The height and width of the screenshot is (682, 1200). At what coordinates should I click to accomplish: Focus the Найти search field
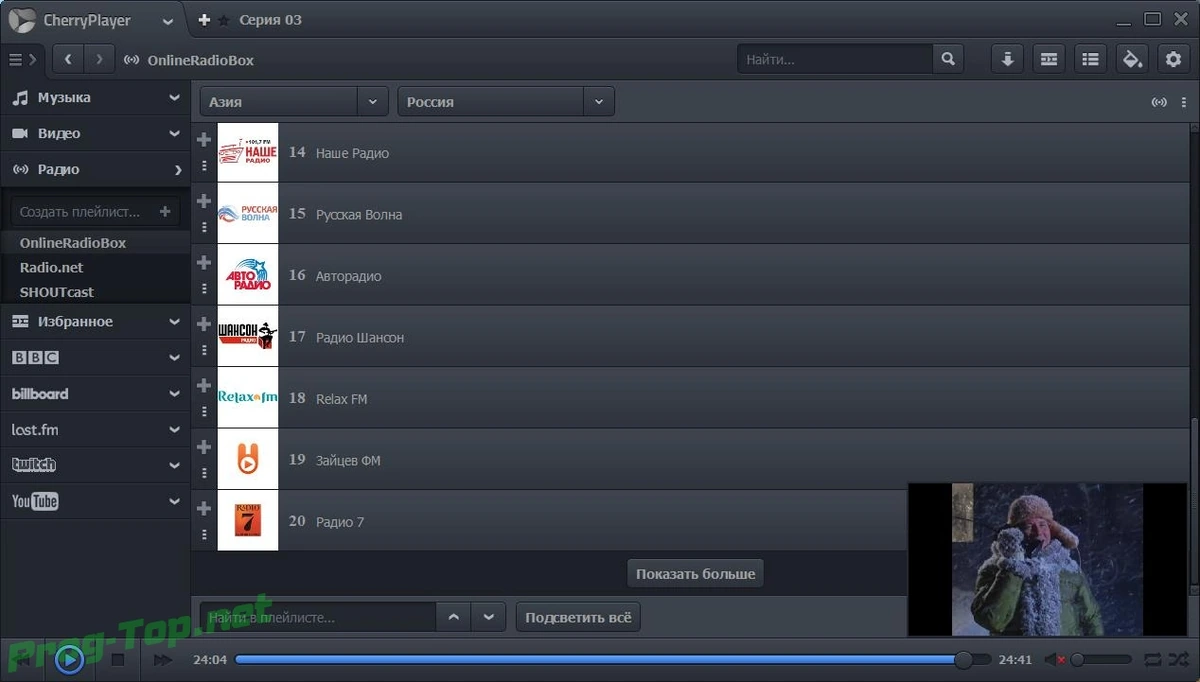tap(835, 60)
